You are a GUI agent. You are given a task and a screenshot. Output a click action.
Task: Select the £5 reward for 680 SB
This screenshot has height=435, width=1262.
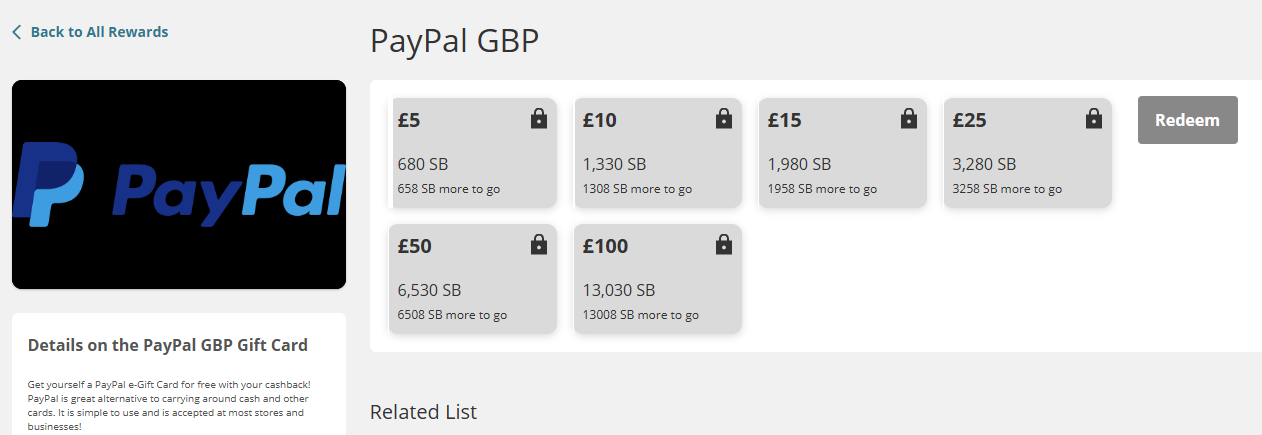click(x=473, y=153)
